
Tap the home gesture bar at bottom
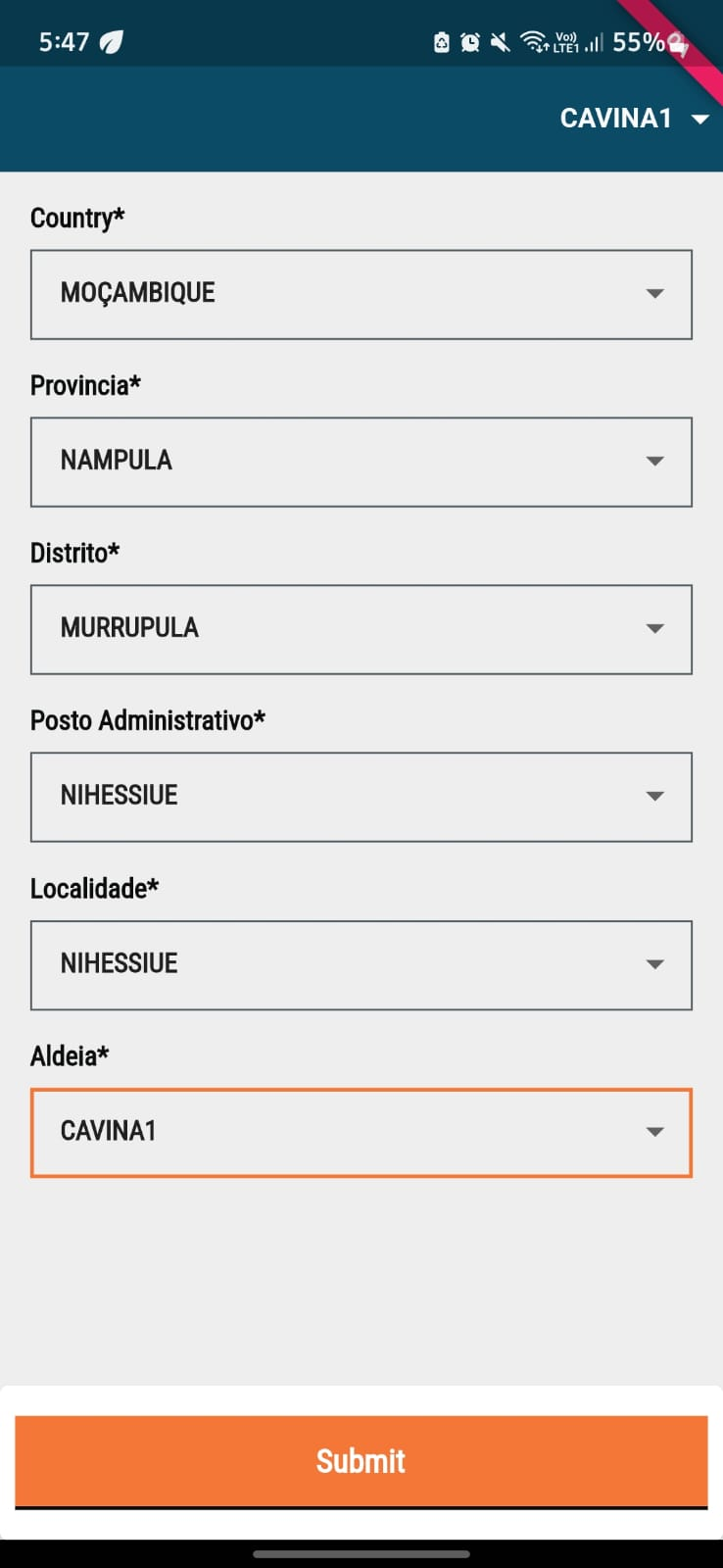(361, 1553)
